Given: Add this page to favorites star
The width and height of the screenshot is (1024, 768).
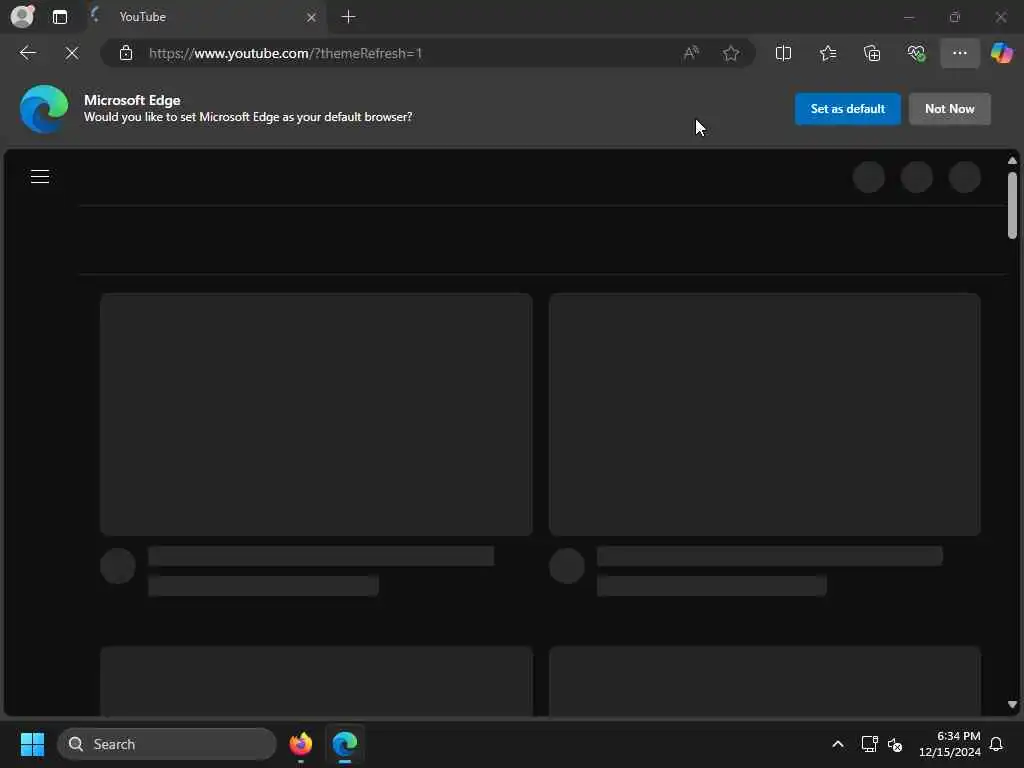Looking at the screenshot, I should point(731,53).
